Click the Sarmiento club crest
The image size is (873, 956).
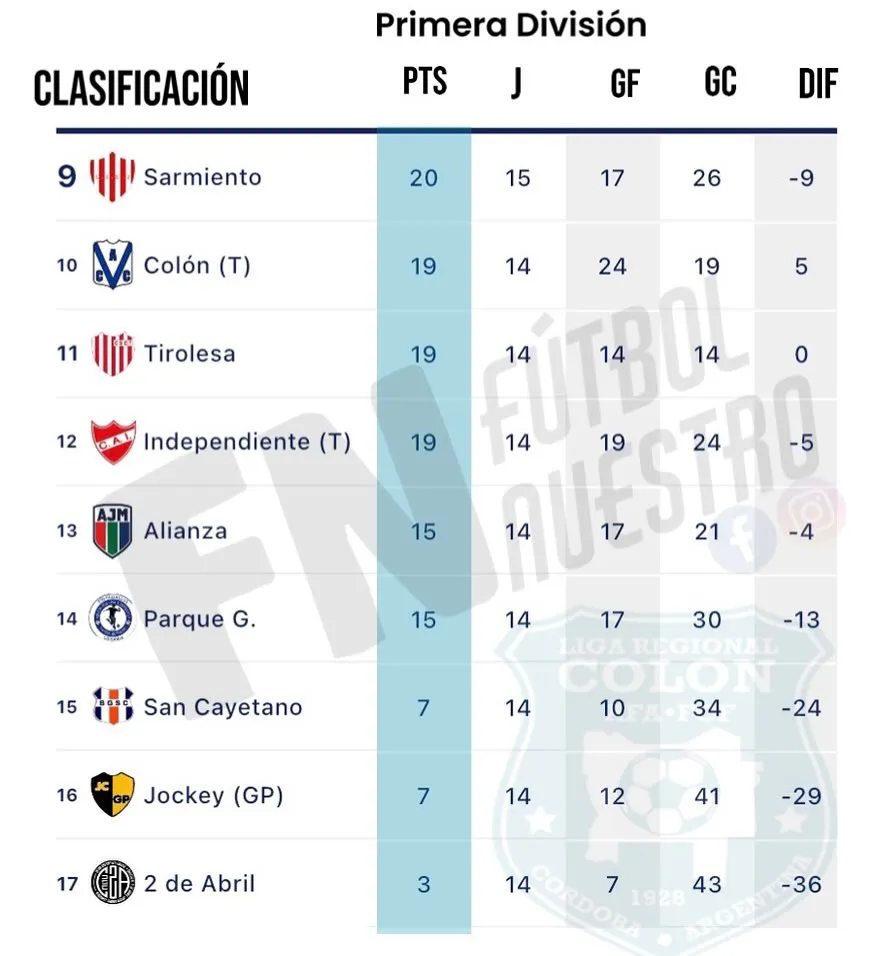(112, 178)
